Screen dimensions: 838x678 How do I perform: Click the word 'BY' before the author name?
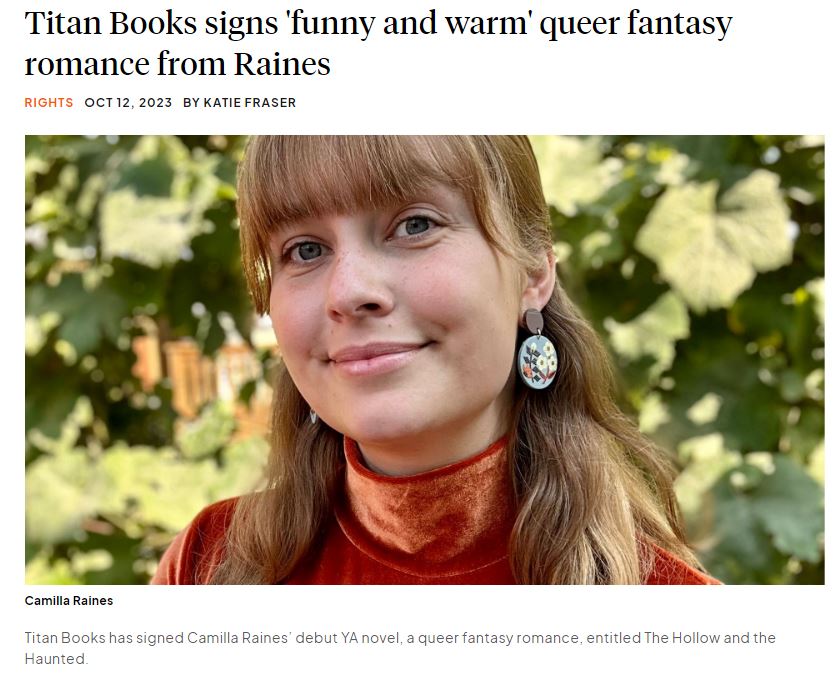pos(191,103)
